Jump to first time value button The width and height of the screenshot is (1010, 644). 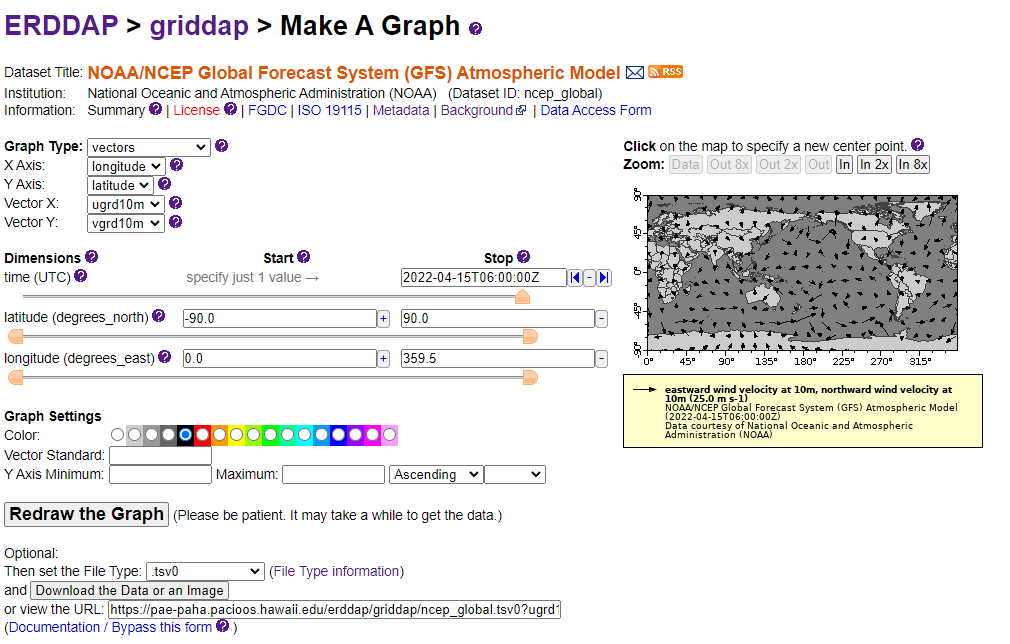575,278
